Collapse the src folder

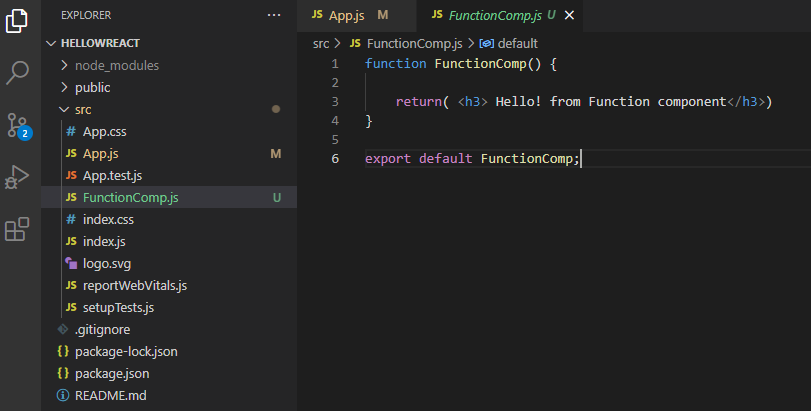click(x=82, y=109)
